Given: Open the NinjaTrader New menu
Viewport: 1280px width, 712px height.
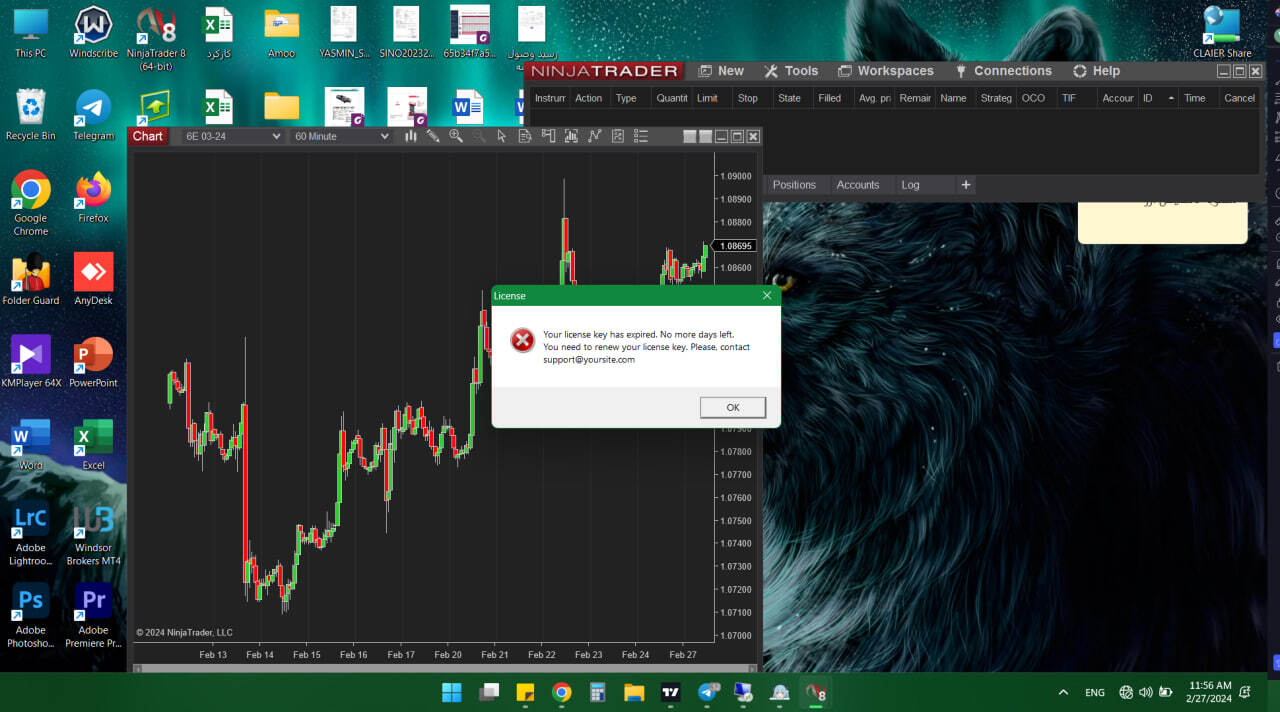Looking at the screenshot, I should coord(721,71).
